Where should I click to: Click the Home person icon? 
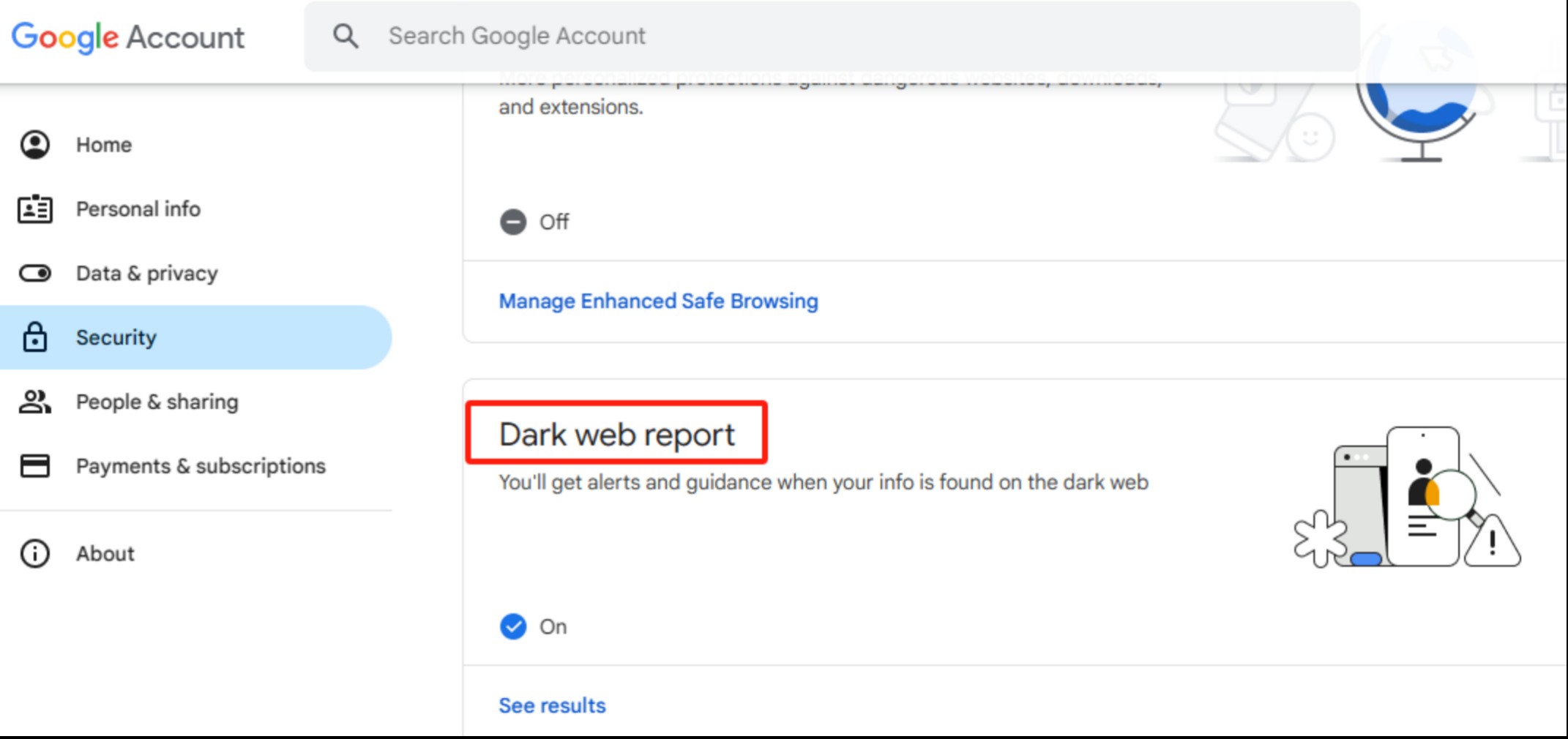35,145
